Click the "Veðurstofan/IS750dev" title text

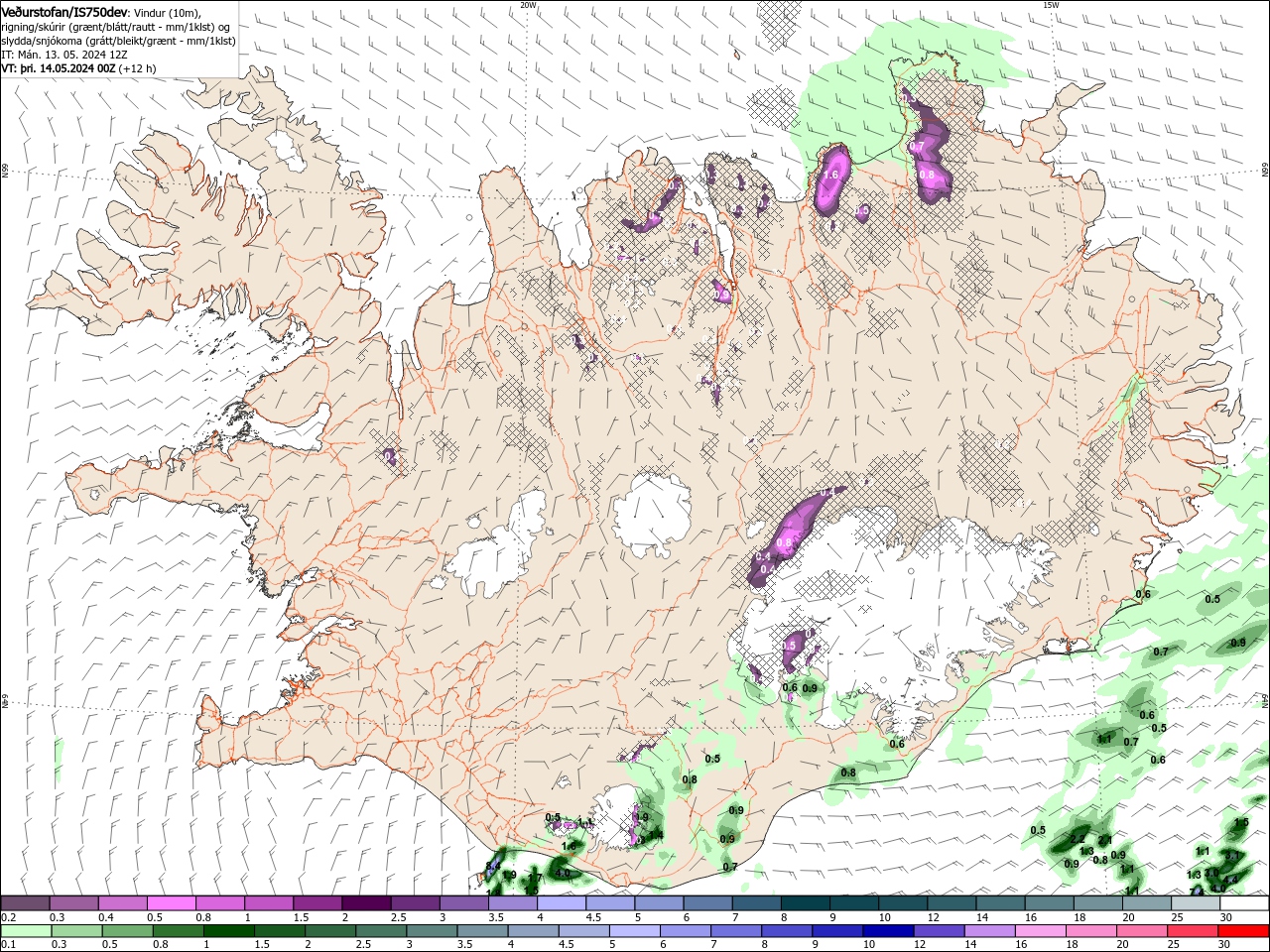(64, 12)
